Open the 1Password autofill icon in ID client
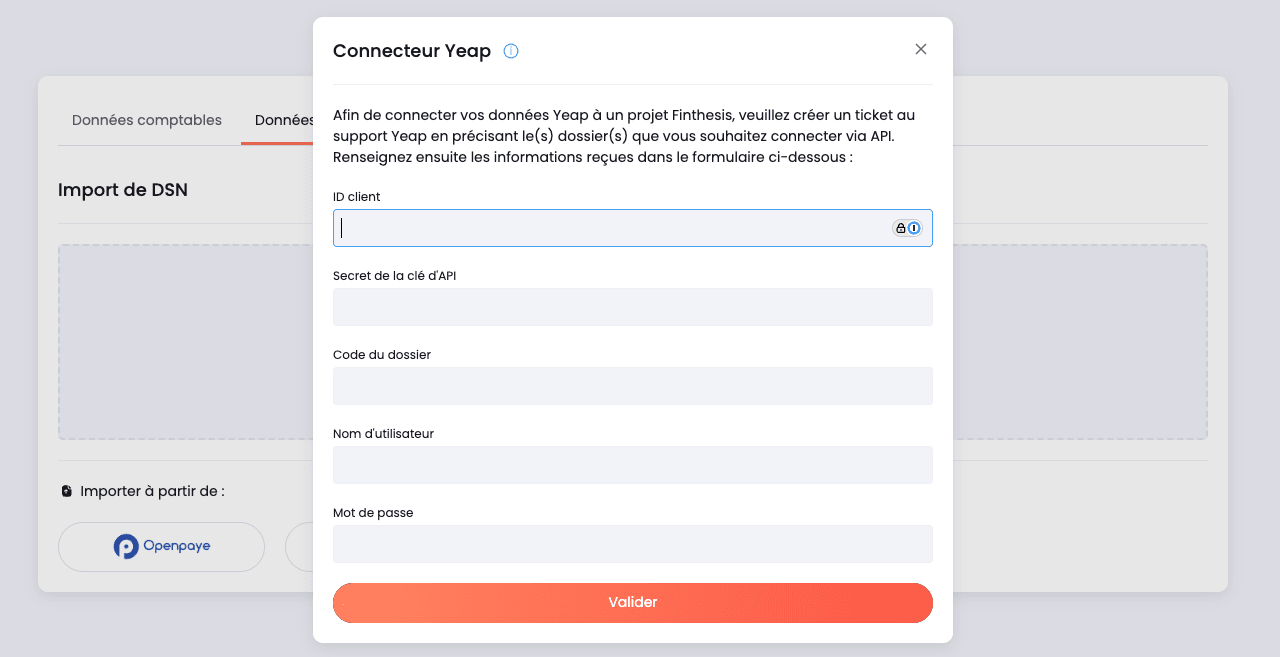1280x657 pixels. coord(915,228)
